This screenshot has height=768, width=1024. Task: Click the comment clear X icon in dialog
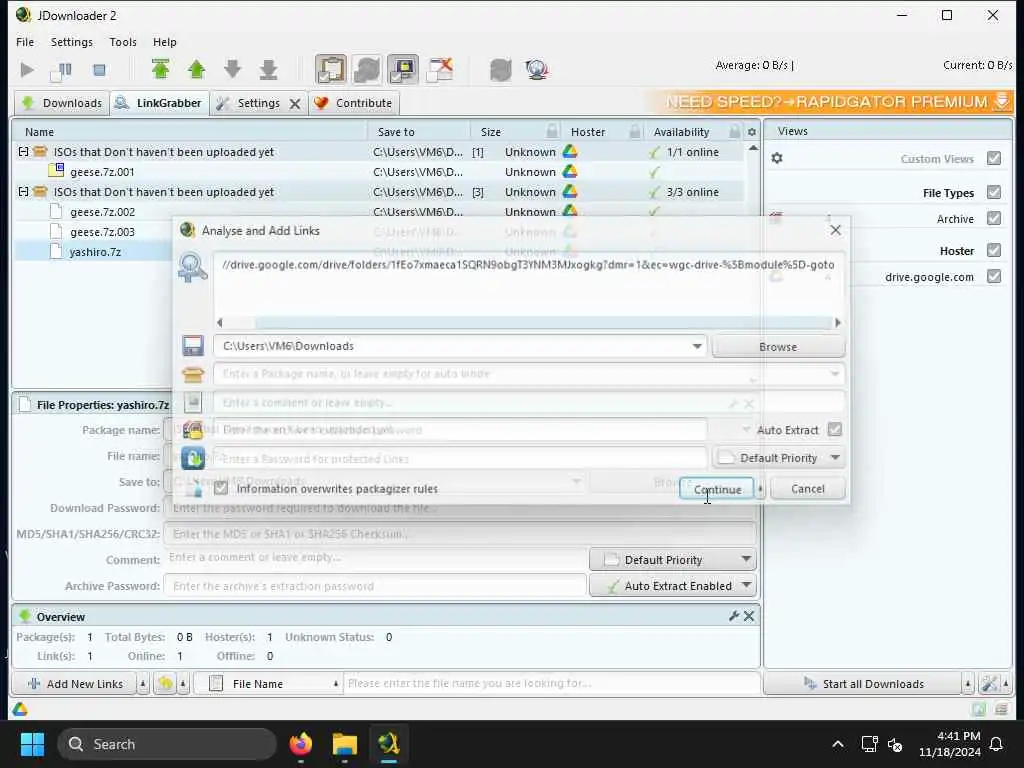[x=749, y=404]
